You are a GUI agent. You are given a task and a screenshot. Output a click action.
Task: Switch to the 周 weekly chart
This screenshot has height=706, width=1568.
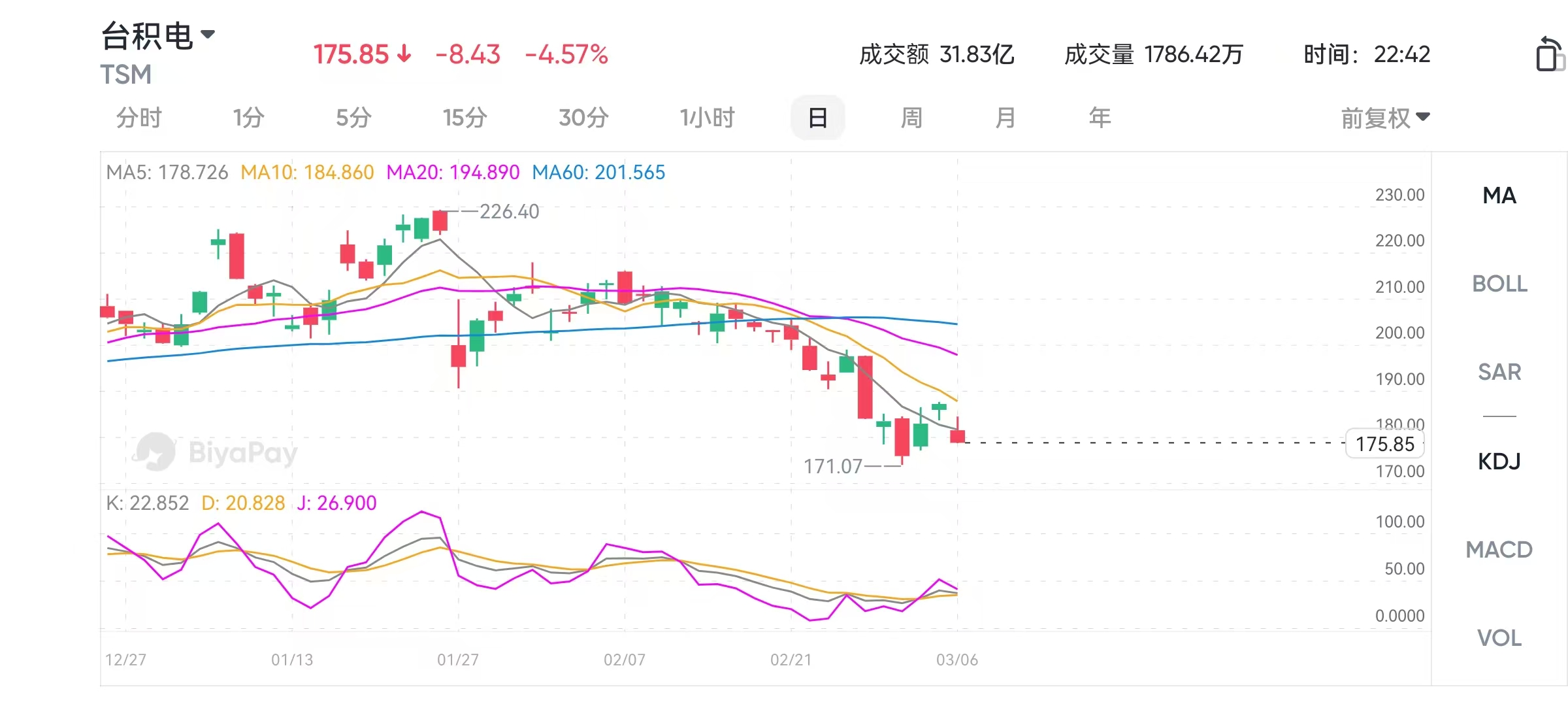click(911, 118)
